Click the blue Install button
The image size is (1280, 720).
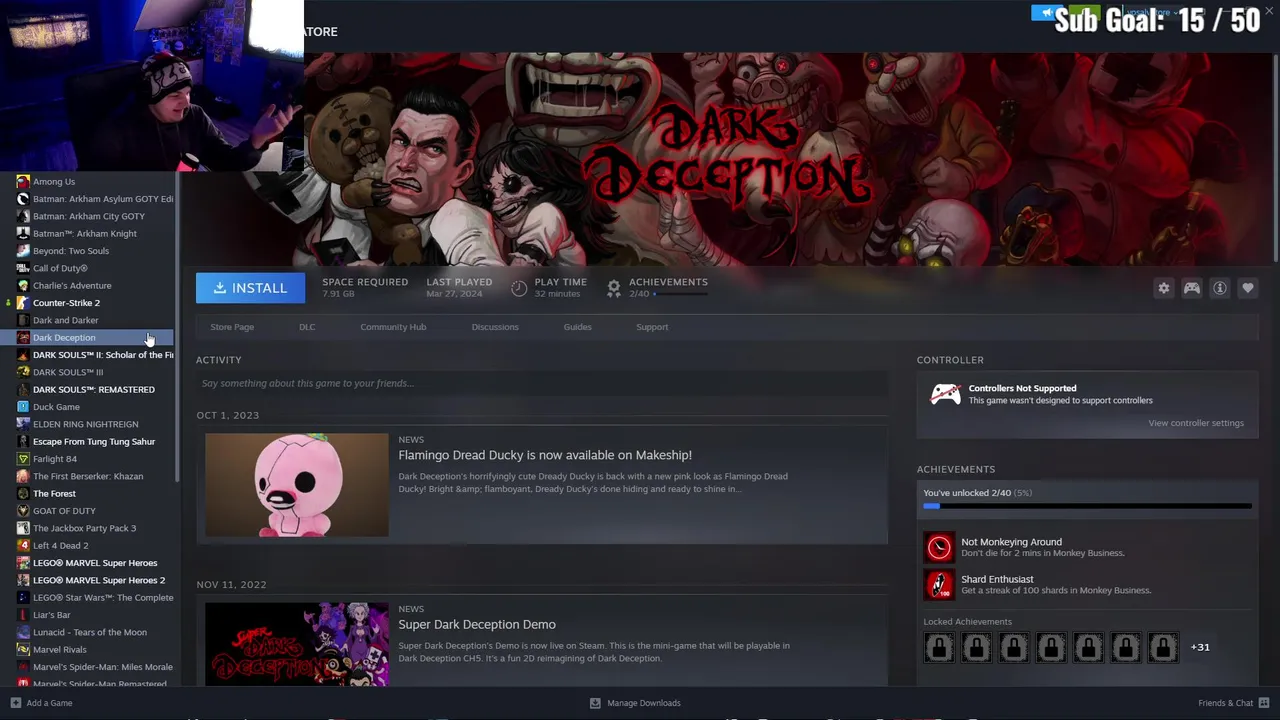pyautogui.click(x=250, y=288)
